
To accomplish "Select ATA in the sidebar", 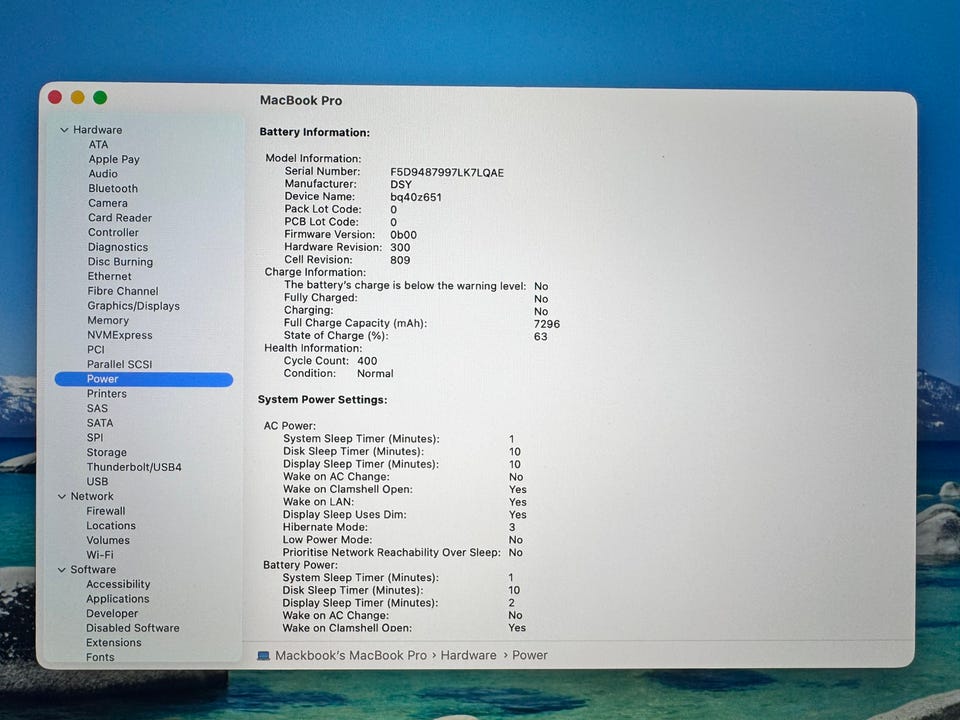I will (x=98, y=144).
